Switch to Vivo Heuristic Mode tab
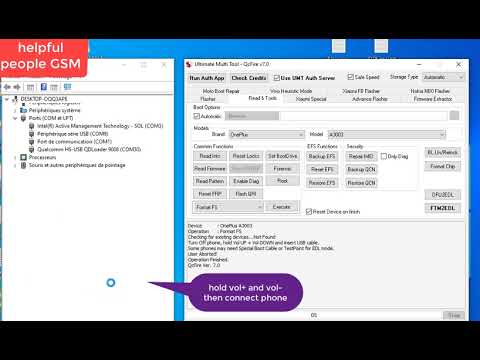This screenshot has height=360, width=480. point(291,91)
